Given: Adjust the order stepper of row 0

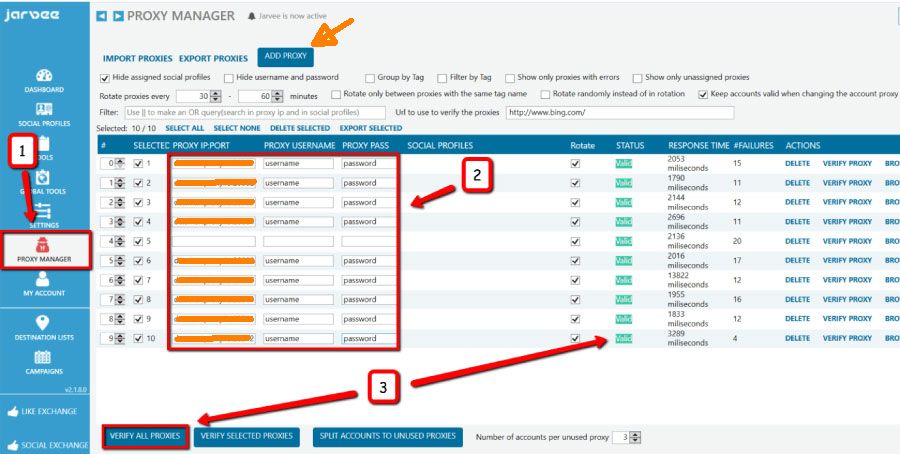Looking at the screenshot, I should [x=119, y=164].
